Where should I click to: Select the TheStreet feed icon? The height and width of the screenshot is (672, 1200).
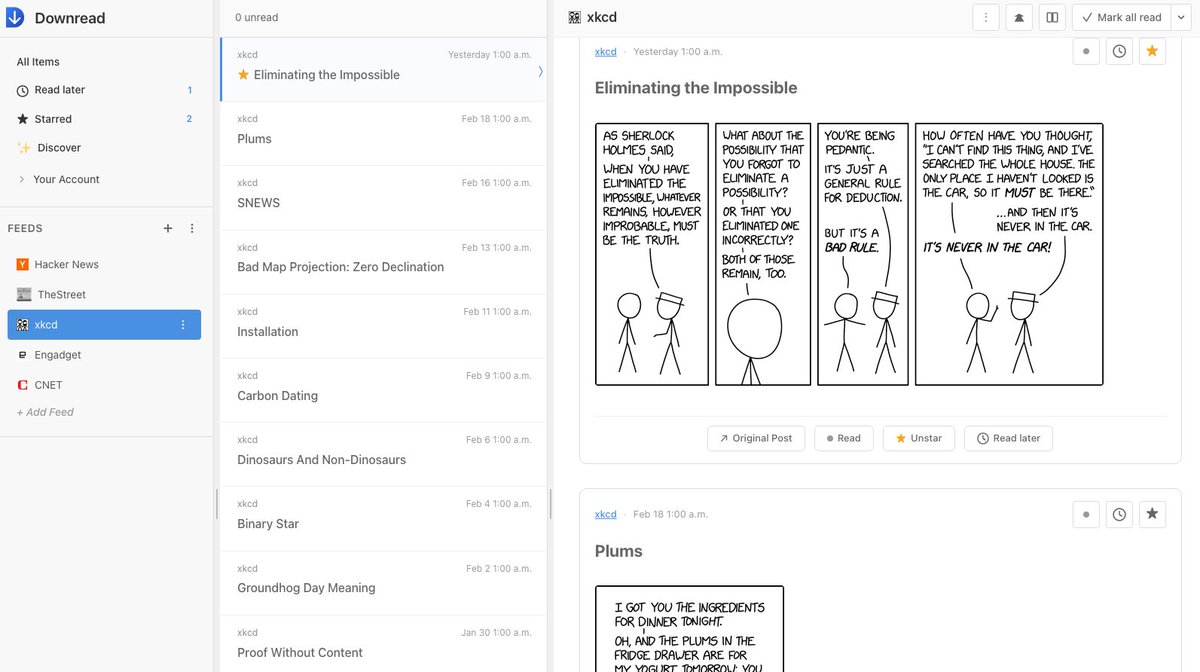coord(24,295)
